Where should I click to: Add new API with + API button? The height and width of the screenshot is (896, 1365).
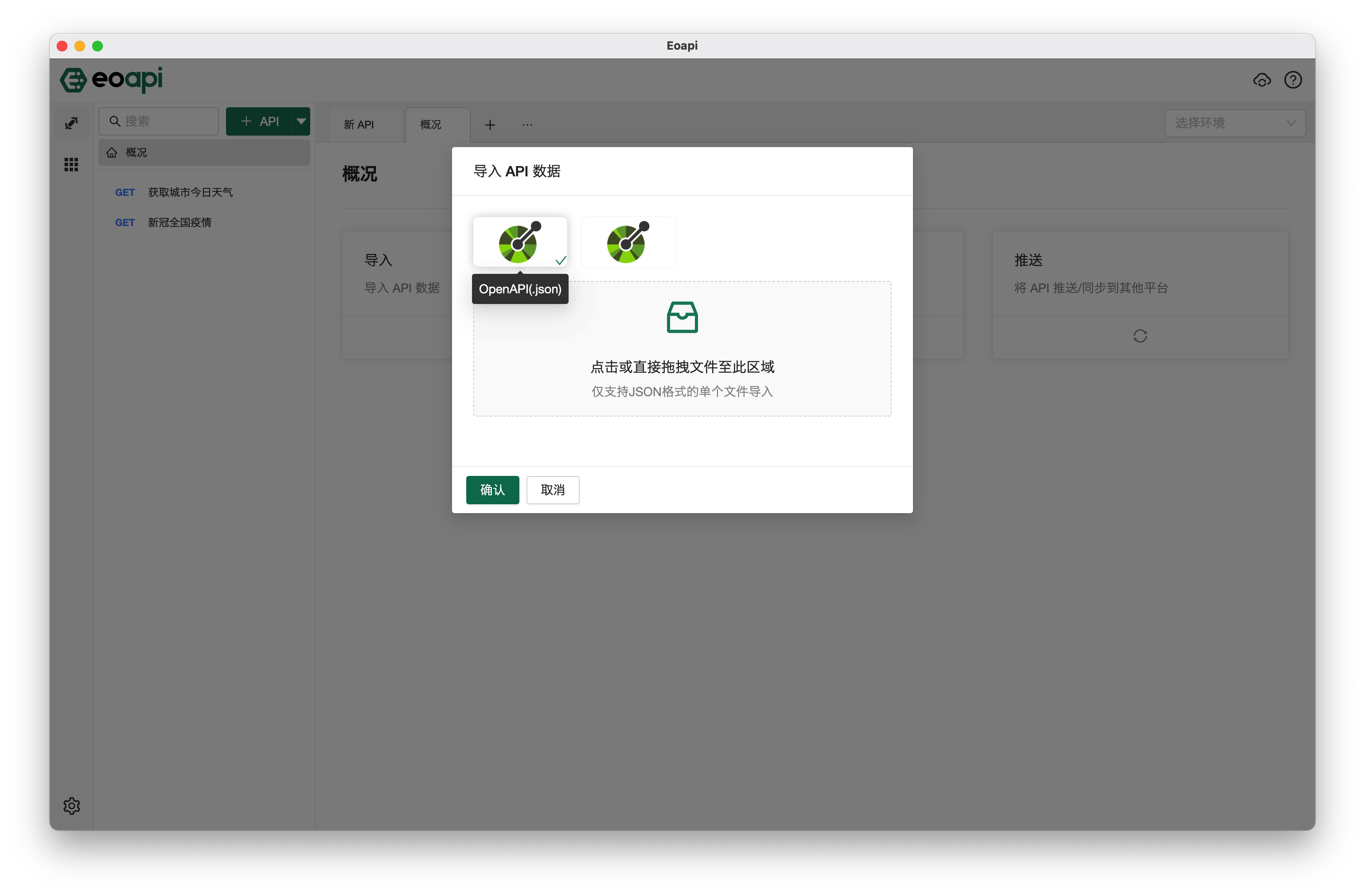[260, 121]
